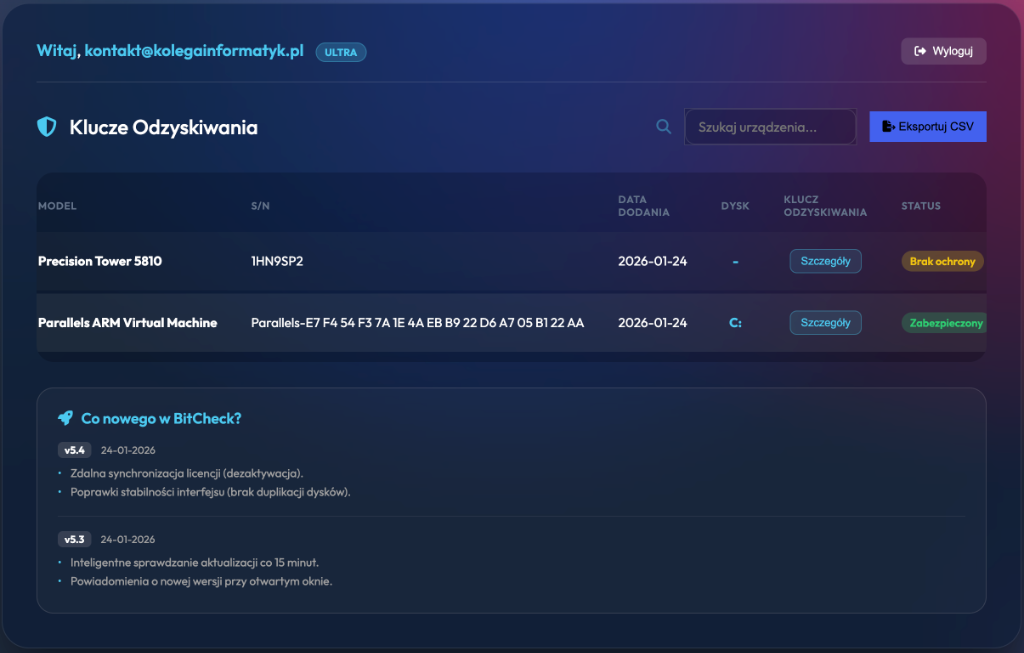The width and height of the screenshot is (1024, 653).
Task: Click the Zabezpieczony status badge
Action: pyautogui.click(x=944, y=323)
